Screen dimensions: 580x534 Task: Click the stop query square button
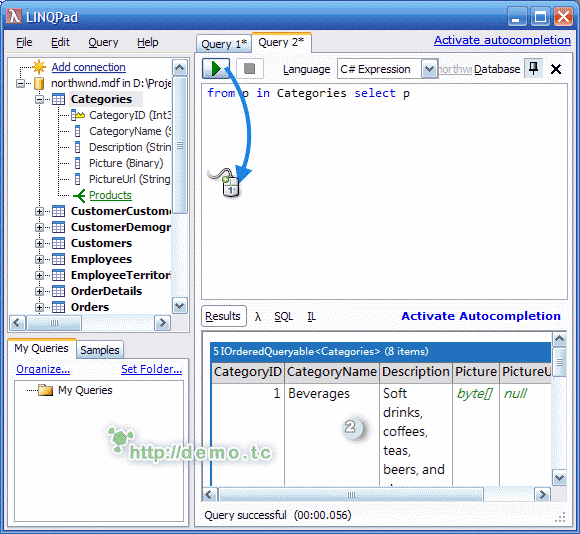(x=250, y=69)
